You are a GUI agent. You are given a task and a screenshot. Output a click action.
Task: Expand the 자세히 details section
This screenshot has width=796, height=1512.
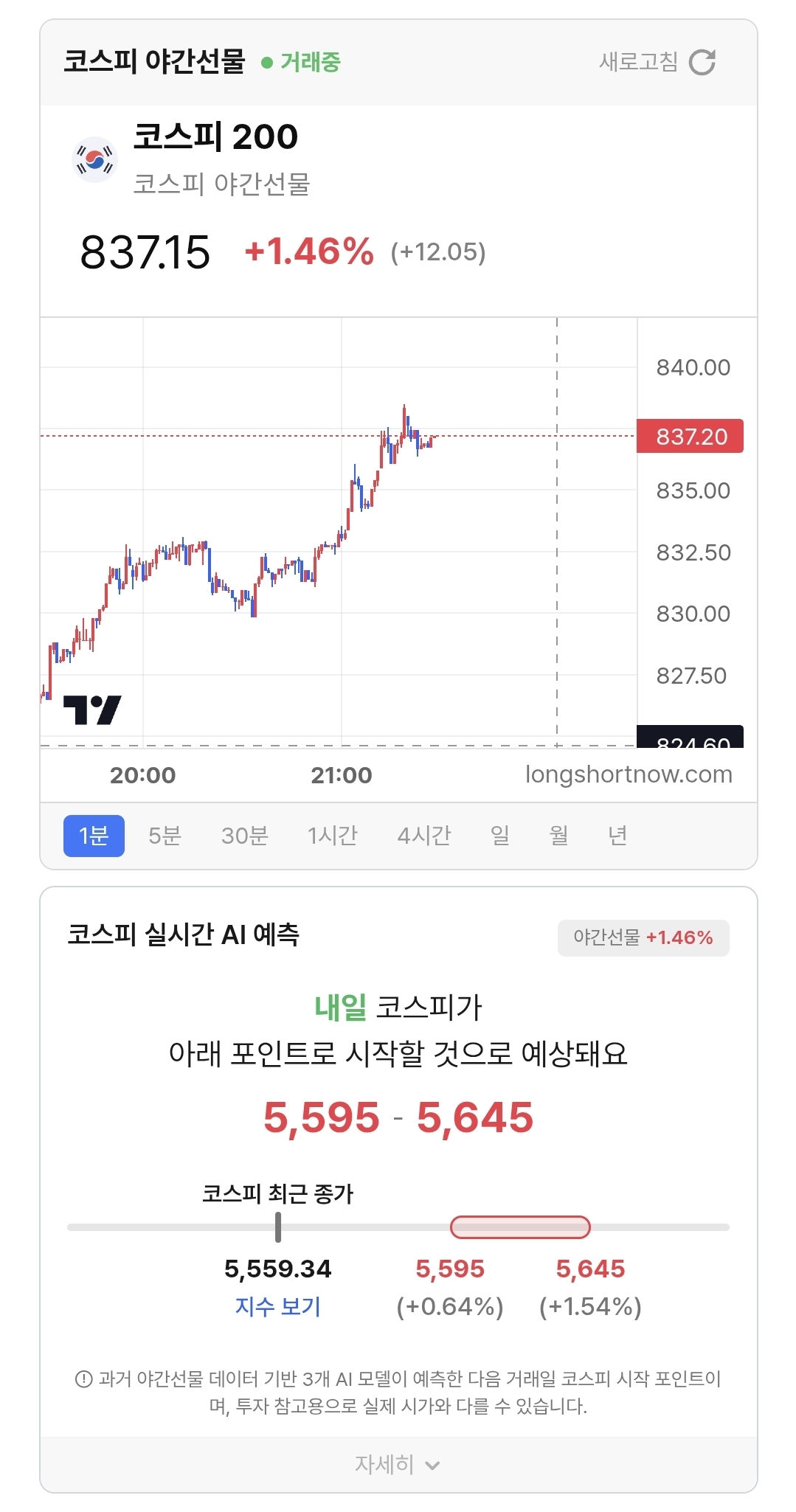[x=398, y=1464]
